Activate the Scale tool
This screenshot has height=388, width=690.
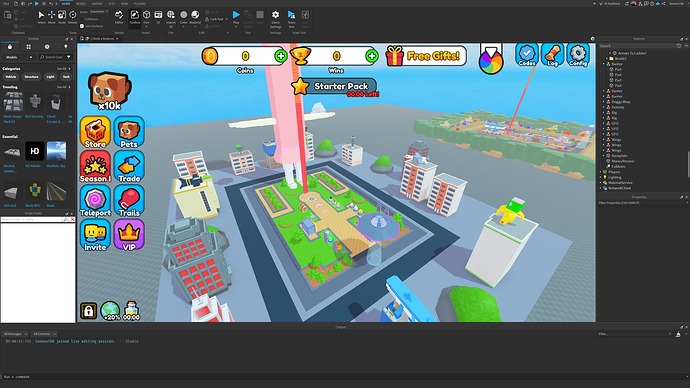pyautogui.click(x=62, y=17)
